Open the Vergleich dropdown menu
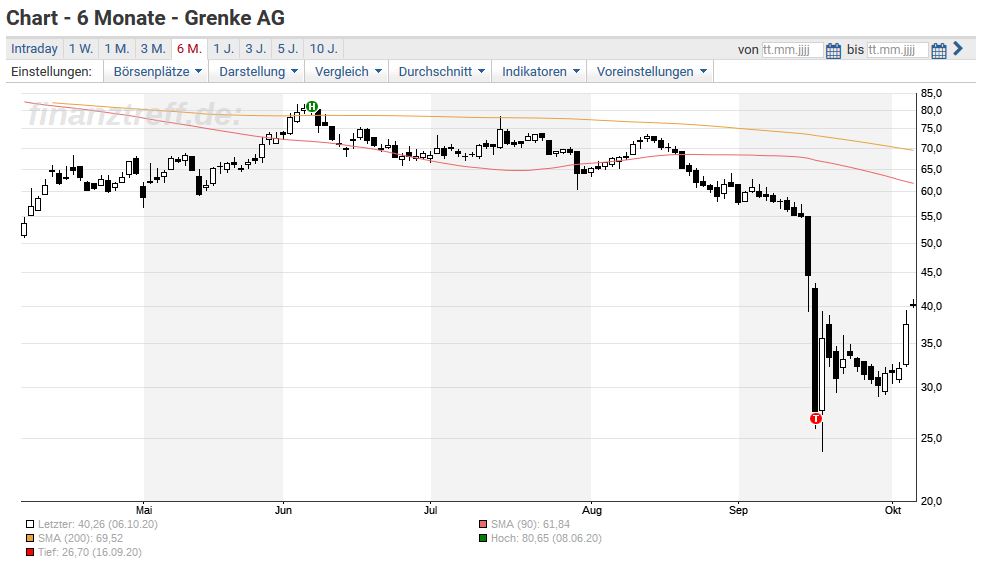Viewport: 985px width, 564px height. 347,72
